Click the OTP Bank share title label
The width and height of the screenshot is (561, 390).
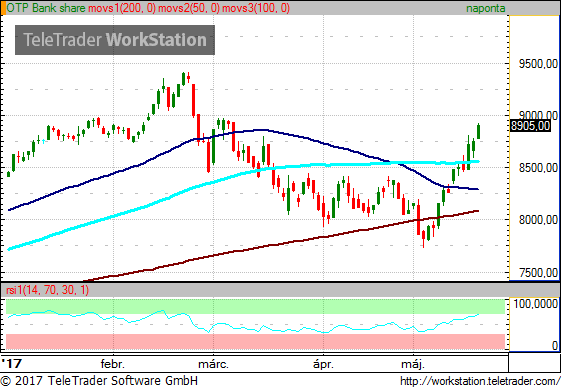click(46, 8)
